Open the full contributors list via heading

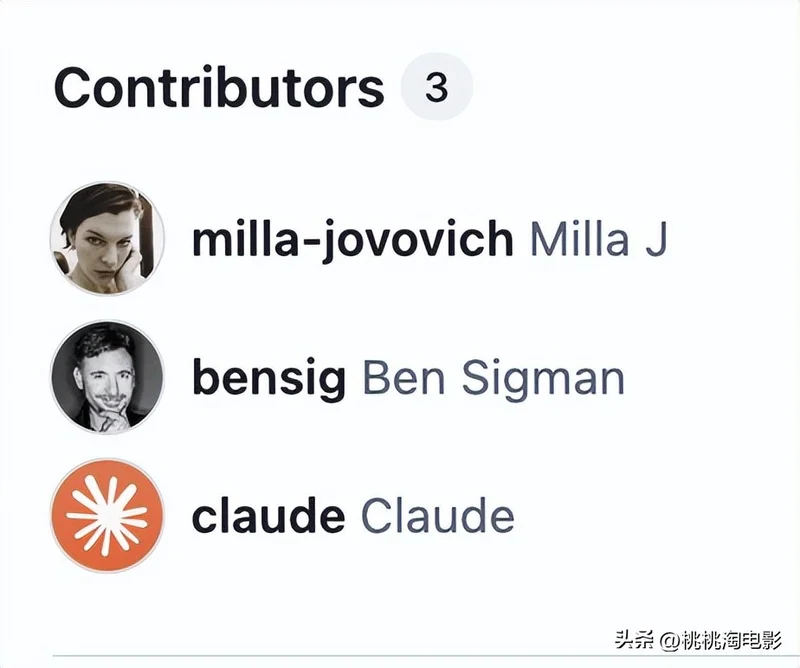(218, 89)
